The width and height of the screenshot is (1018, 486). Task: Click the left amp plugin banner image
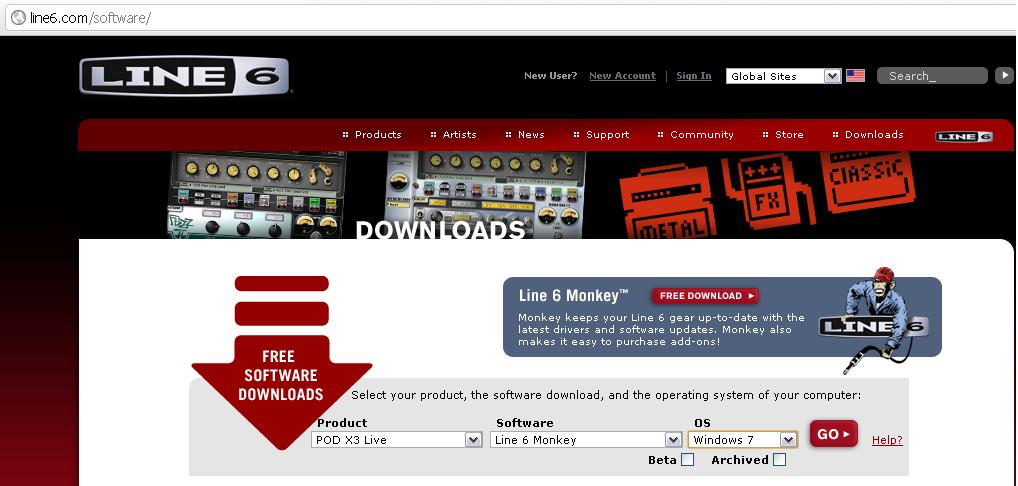[257, 195]
